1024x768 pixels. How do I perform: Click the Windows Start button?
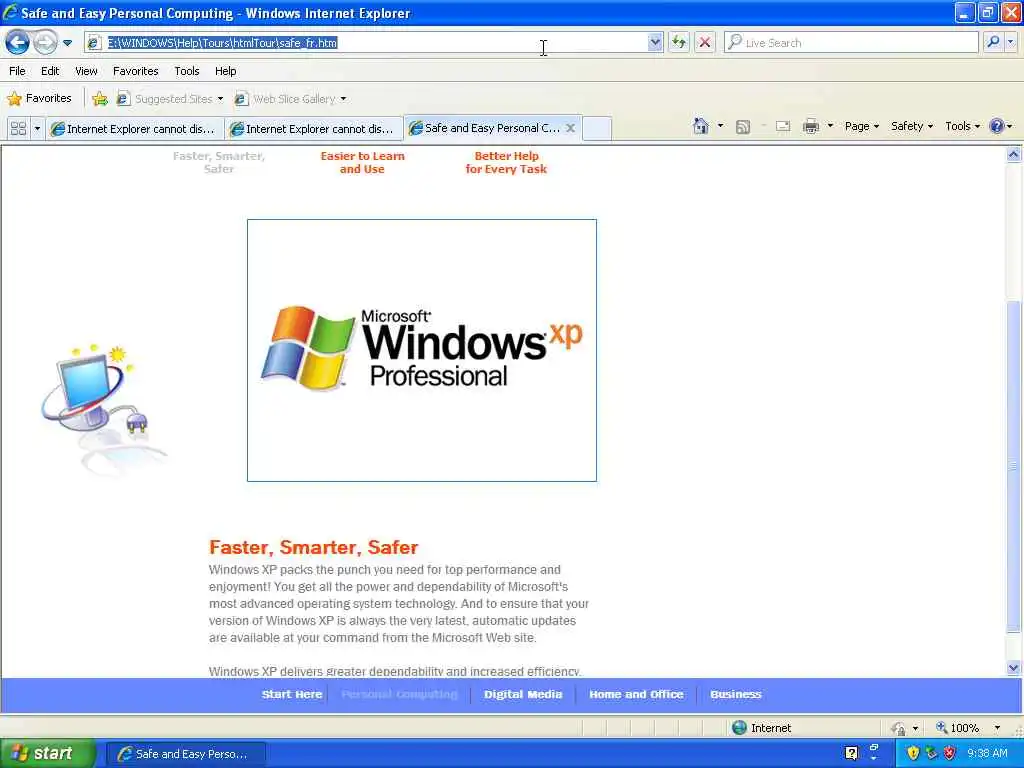coord(48,754)
